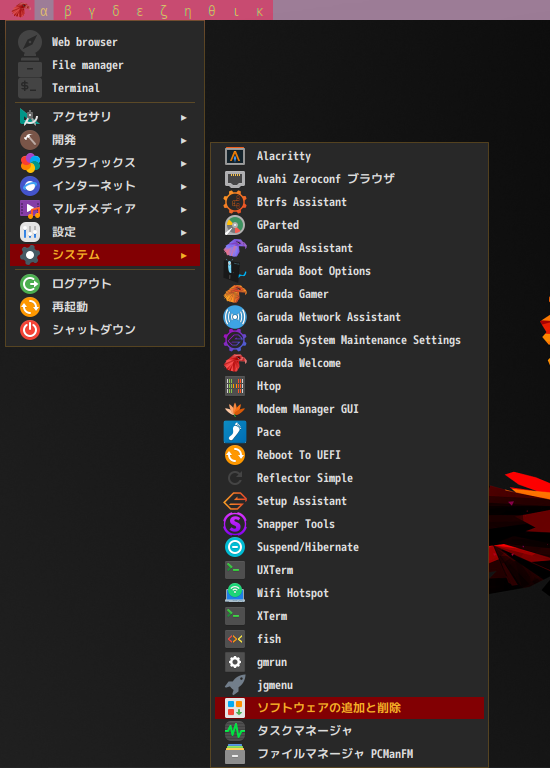
Task: Click the Snapper Tools icon
Action: point(235,525)
